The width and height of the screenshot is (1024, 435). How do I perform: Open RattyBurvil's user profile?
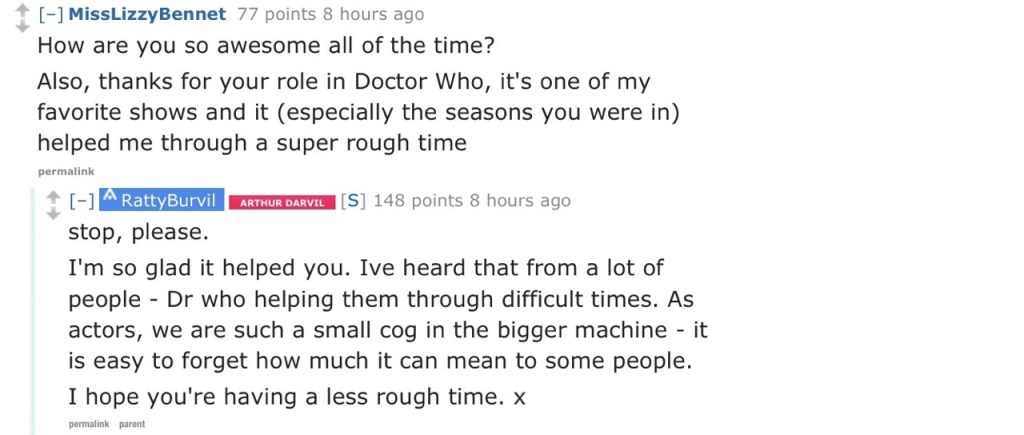pos(170,200)
